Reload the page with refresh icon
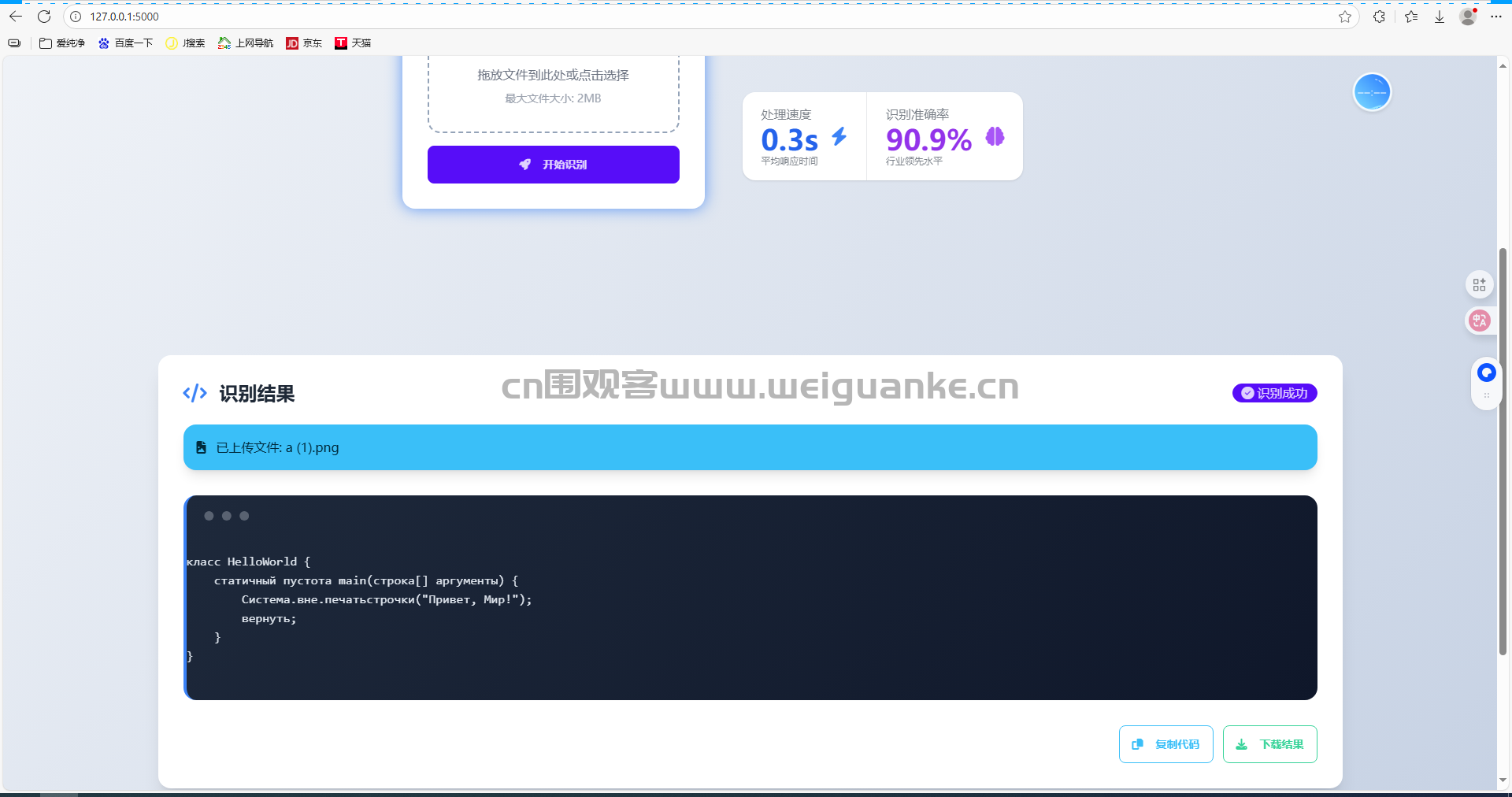The width and height of the screenshot is (1512, 797). tap(44, 17)
